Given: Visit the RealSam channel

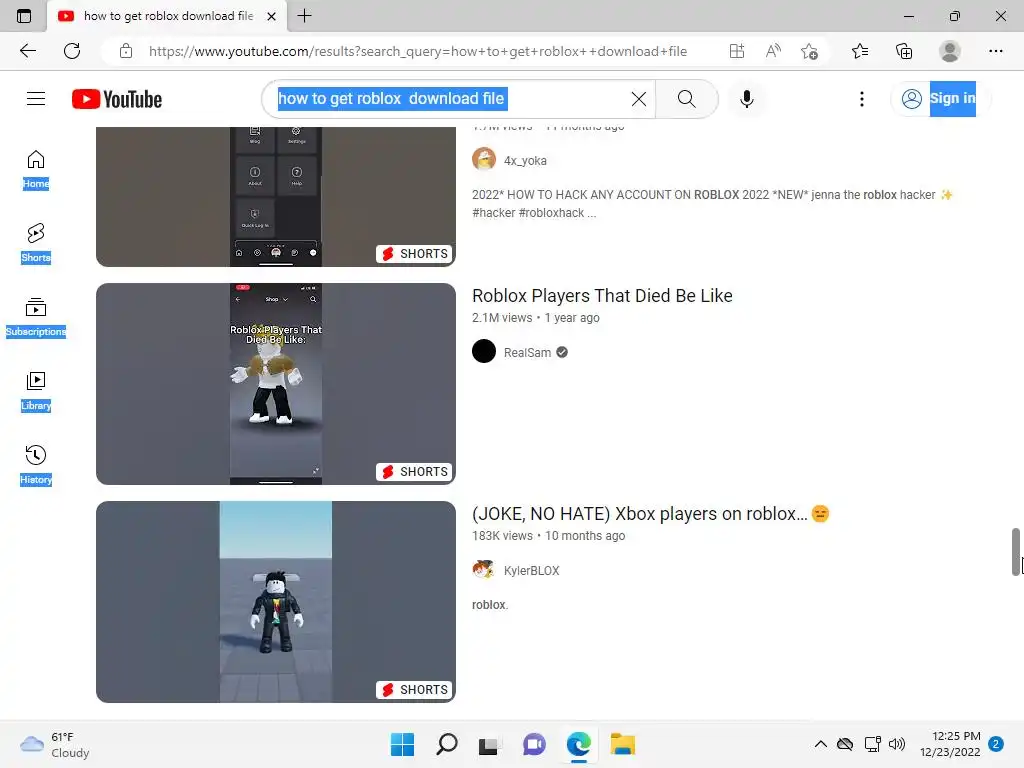Looking at the screenshot, I should pos(527,353).
